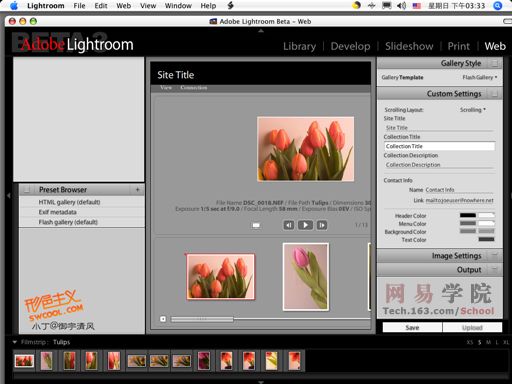Click the Save button
The height and width of the screenshot is (384, 512).
point(412,327)
